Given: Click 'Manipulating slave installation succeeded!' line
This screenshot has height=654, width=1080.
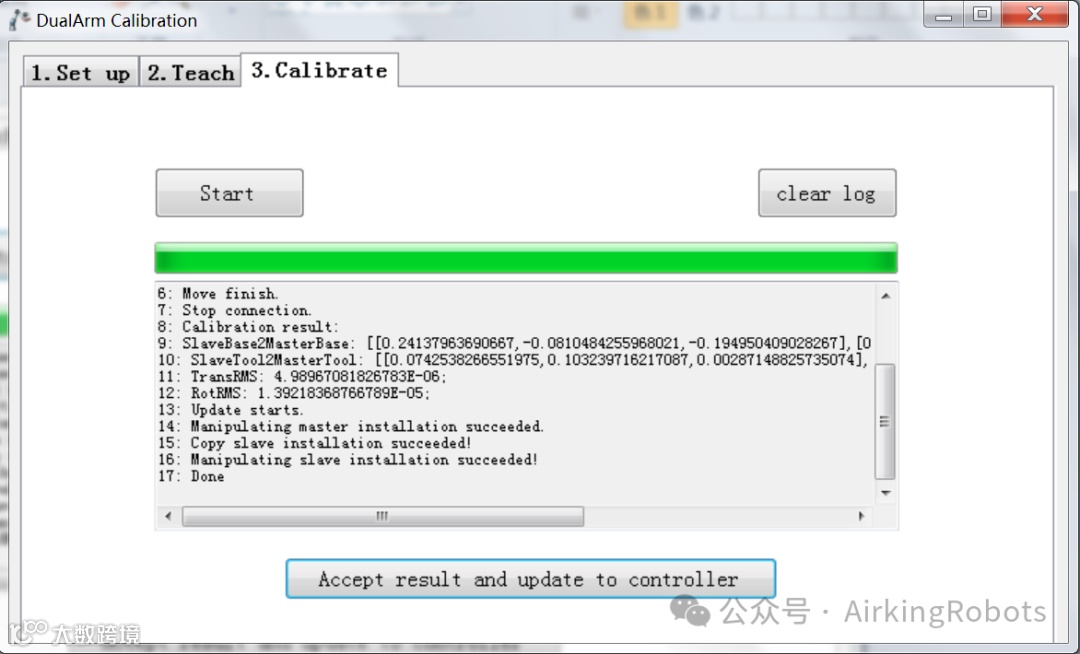Looking at the screenshot, I should [348, 459].
